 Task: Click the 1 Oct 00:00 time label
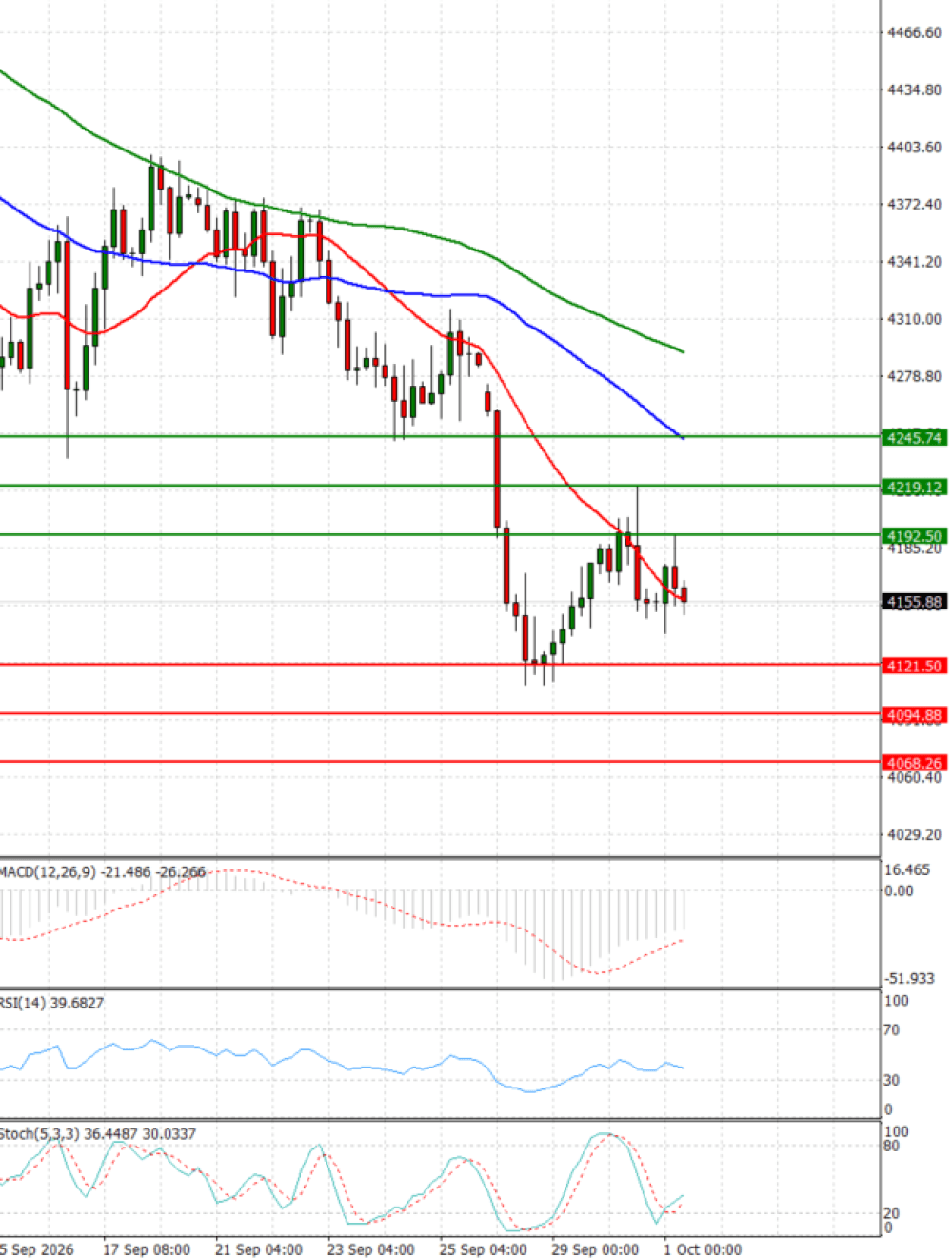tap(703, 1249)
